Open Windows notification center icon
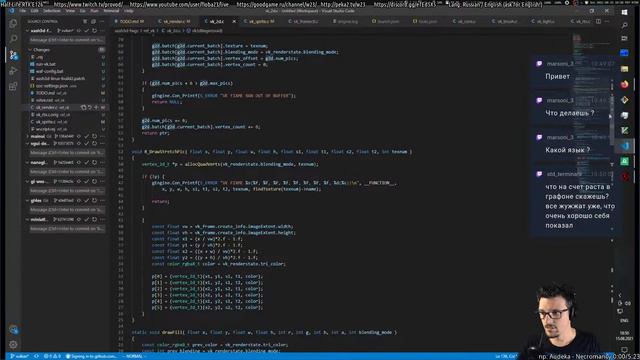Screen dimensions: 640x360 (624, 350)
